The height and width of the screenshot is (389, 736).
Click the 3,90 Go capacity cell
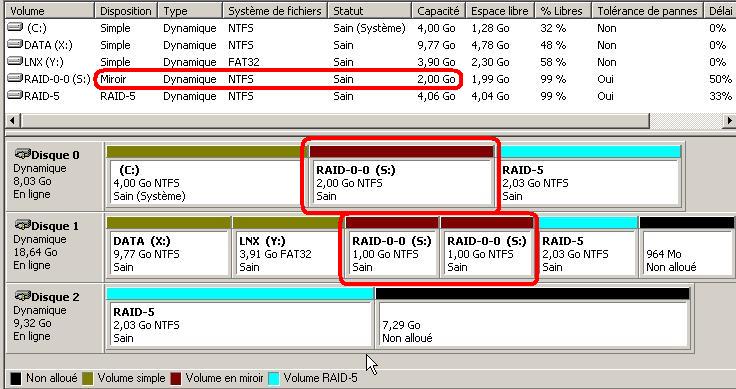click(x=437, y=62)
